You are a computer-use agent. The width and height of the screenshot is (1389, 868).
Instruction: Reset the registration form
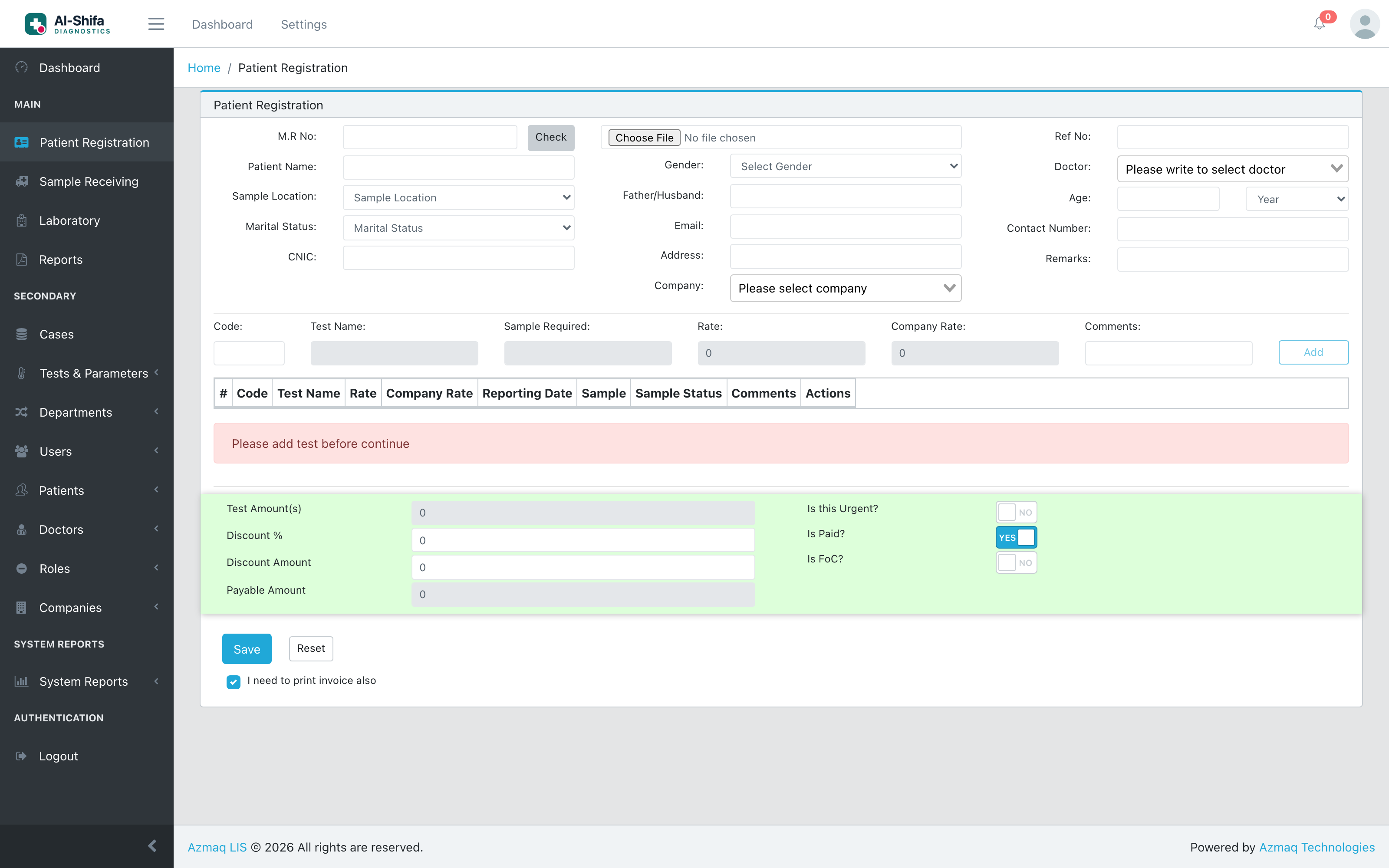point(310,648)
